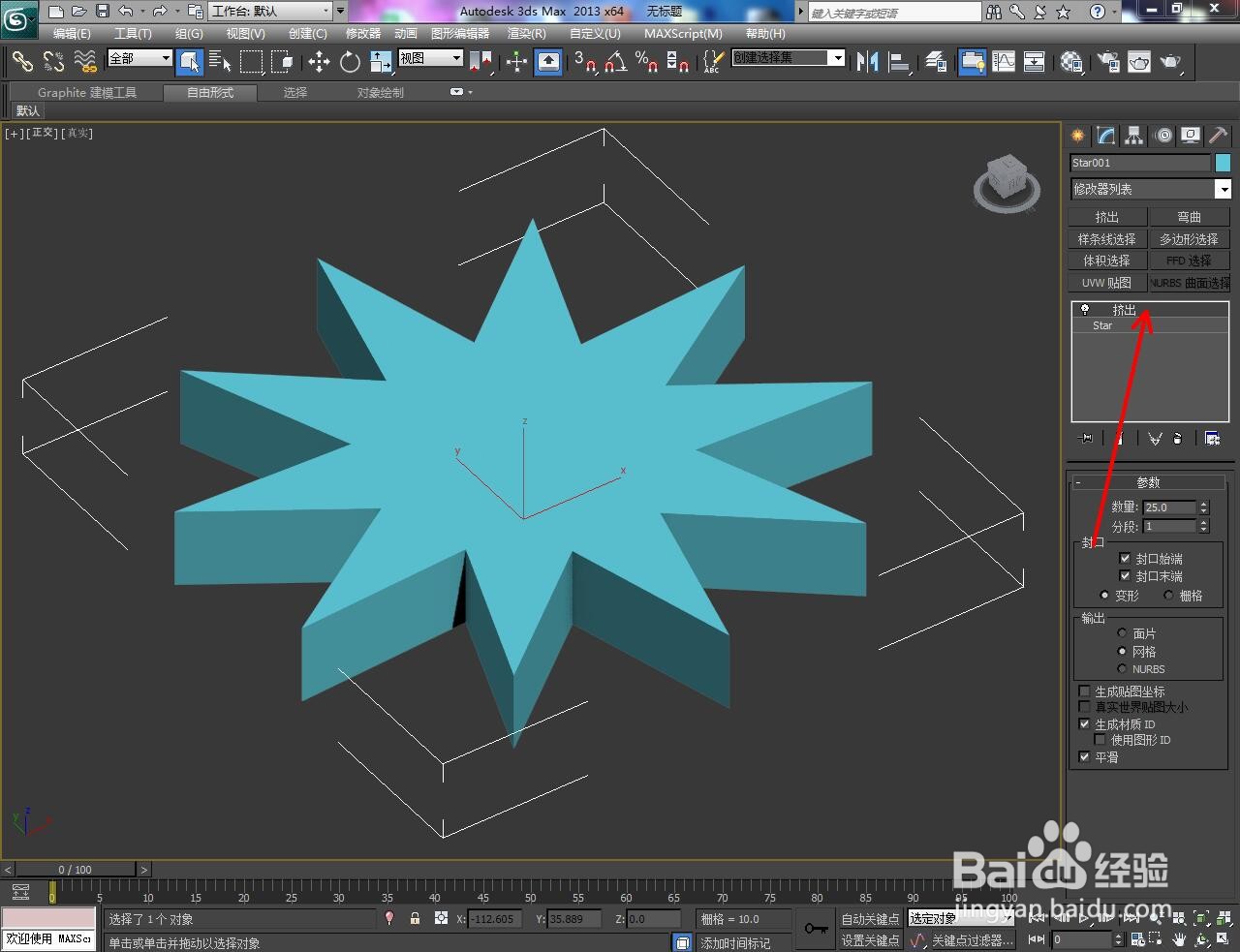This screenshot has height=952, width=1240.
Task: Activate the Select and Move tool
Action: (319, 62)
